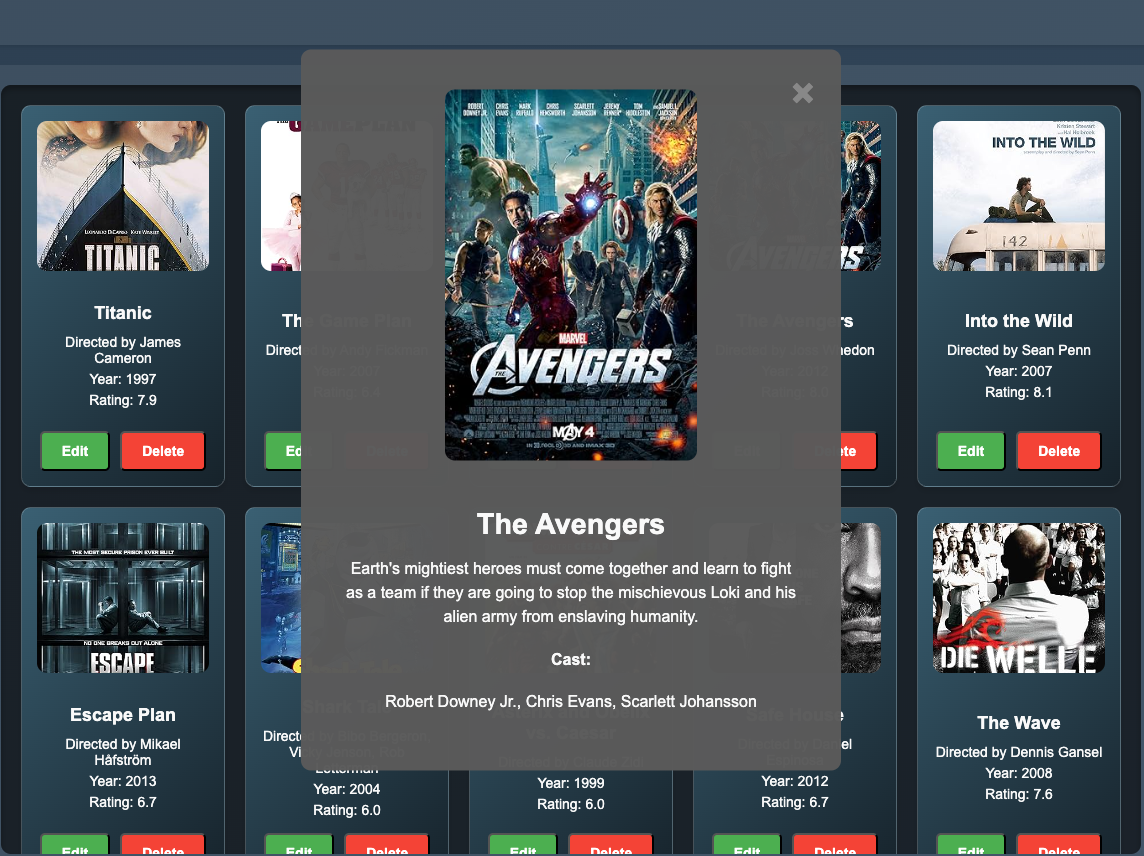This screenshot has height=856, width=1144.
Task: Edit the Into the Wild movie
Action: pyautogui.click(x=970, y=451)
